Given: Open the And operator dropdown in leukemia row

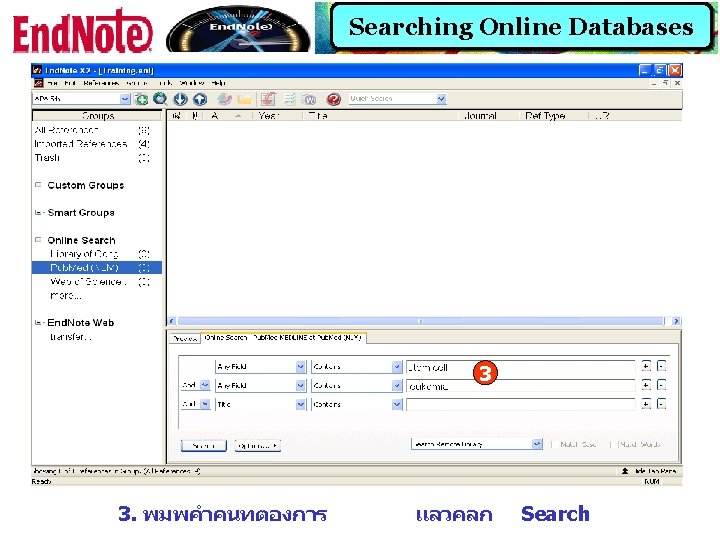Looking at the screenshot, I should tap(205, 385).
